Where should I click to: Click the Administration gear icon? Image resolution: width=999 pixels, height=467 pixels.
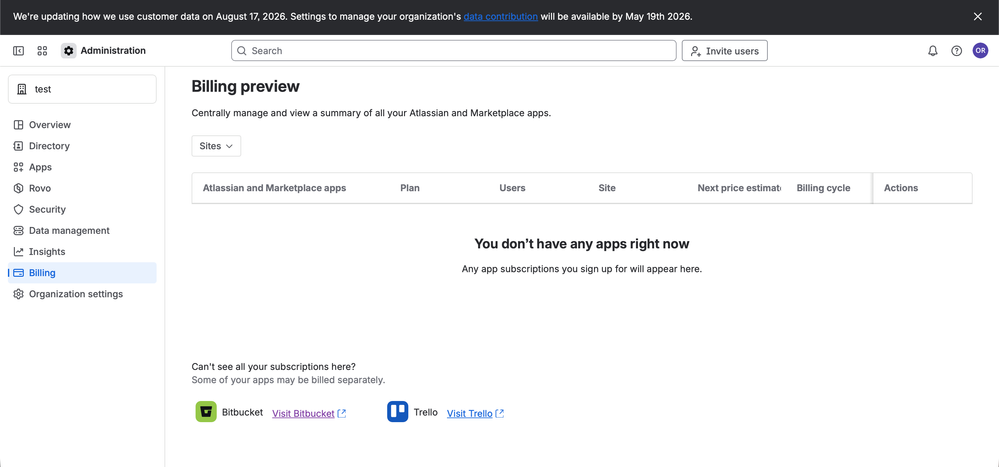tap(69, 50)
